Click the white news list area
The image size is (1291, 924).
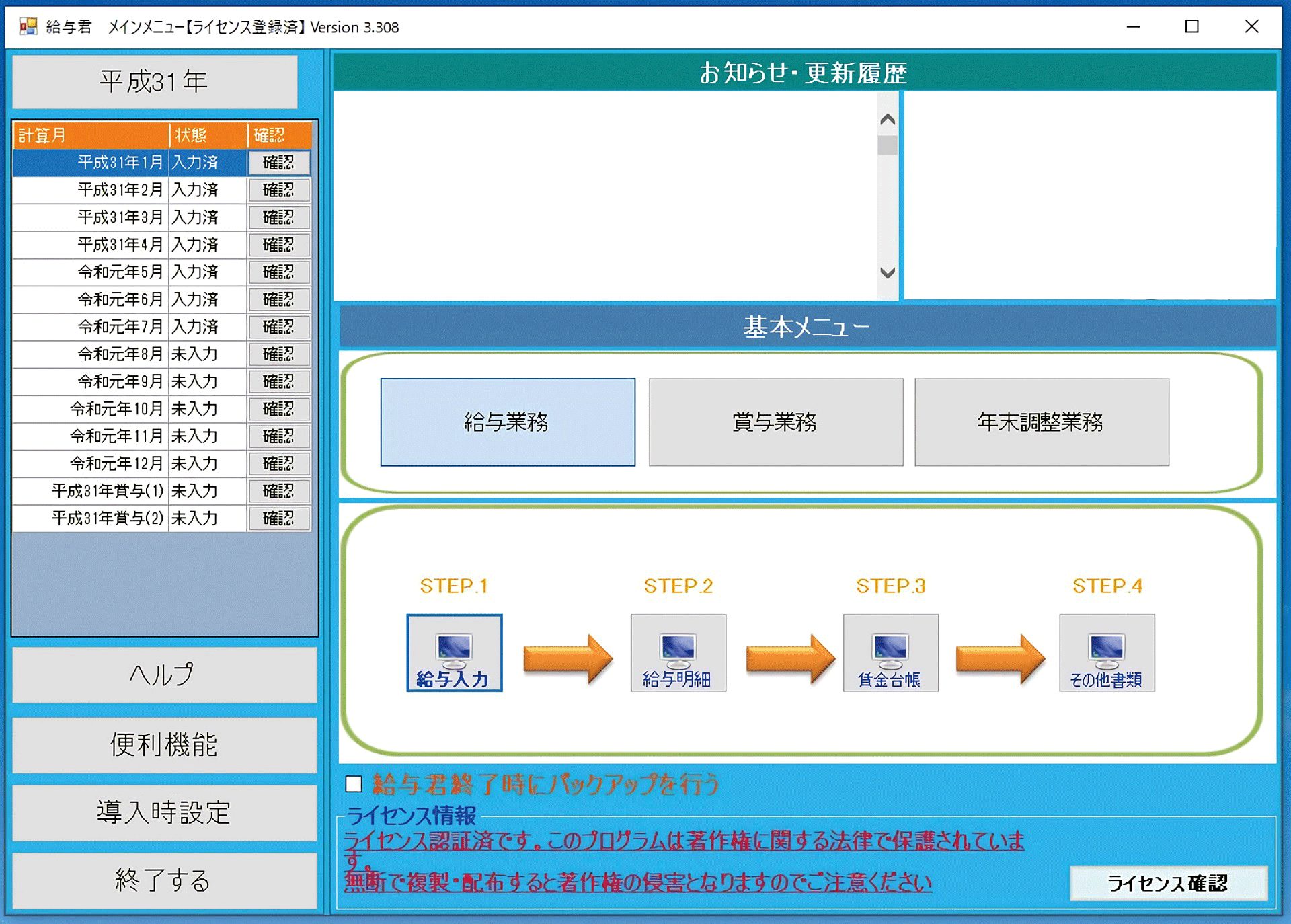point(605,195)
